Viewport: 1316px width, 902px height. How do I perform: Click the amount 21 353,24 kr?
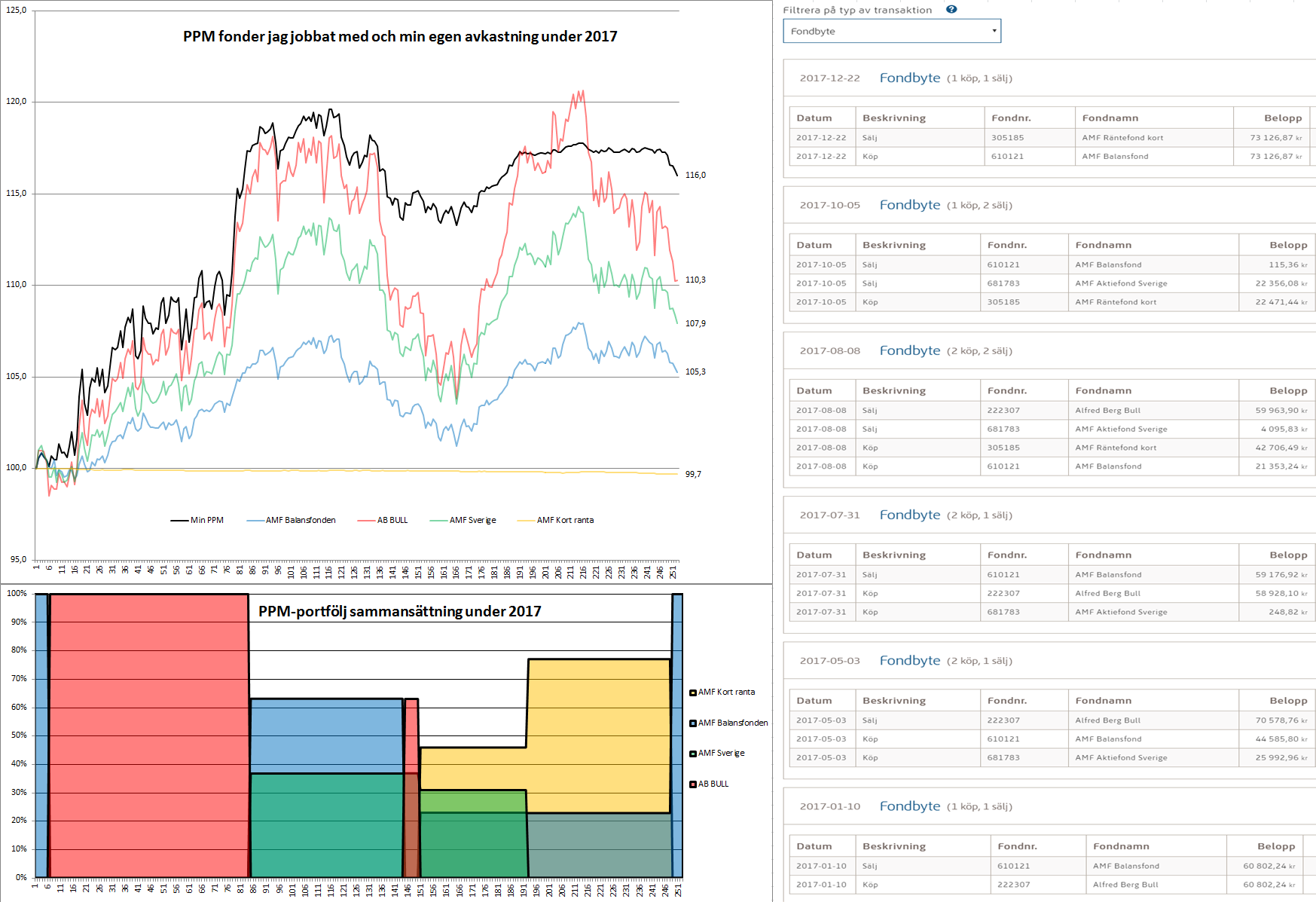1281,466
